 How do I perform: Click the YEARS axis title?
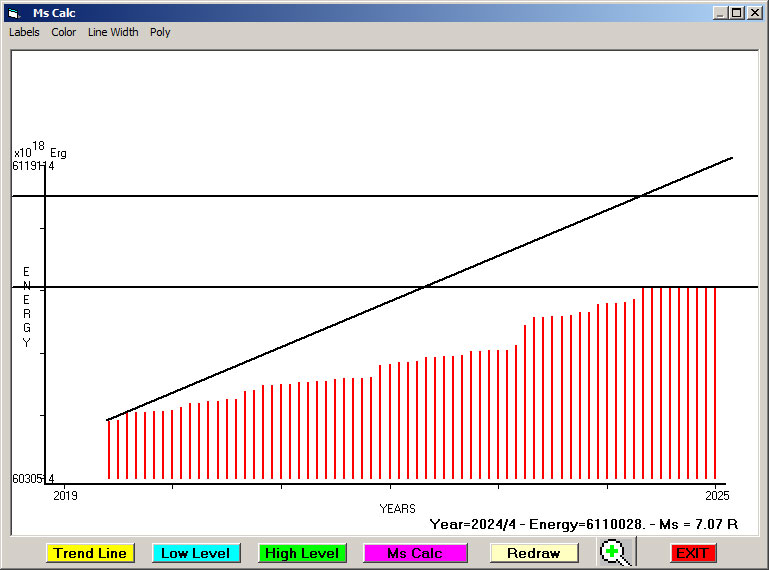coord(397,509)
